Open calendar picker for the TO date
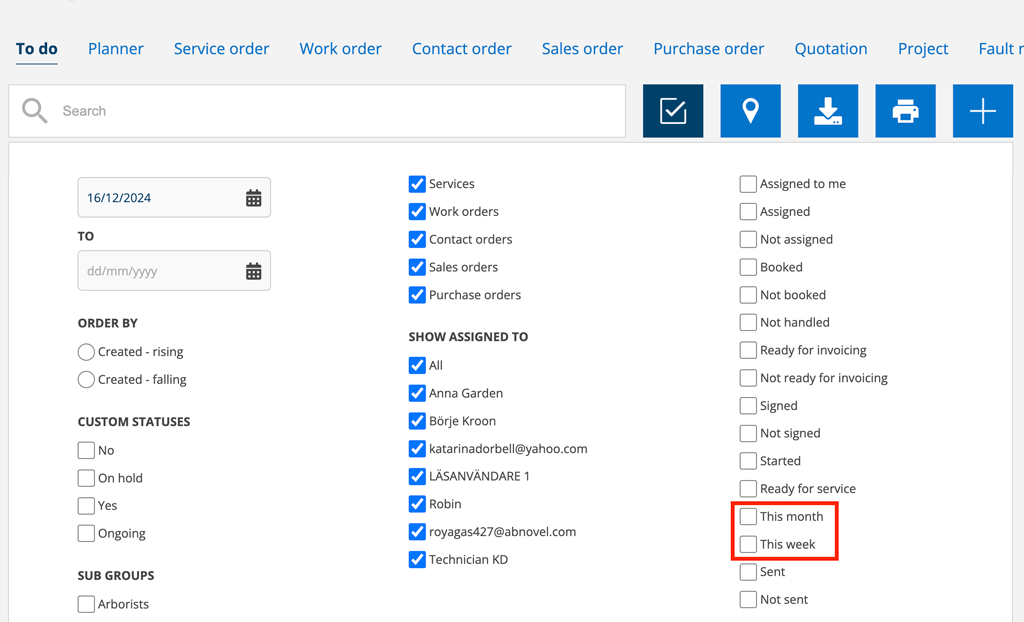The height and width of the screenshot is (622, 1024). pos(253,271)
